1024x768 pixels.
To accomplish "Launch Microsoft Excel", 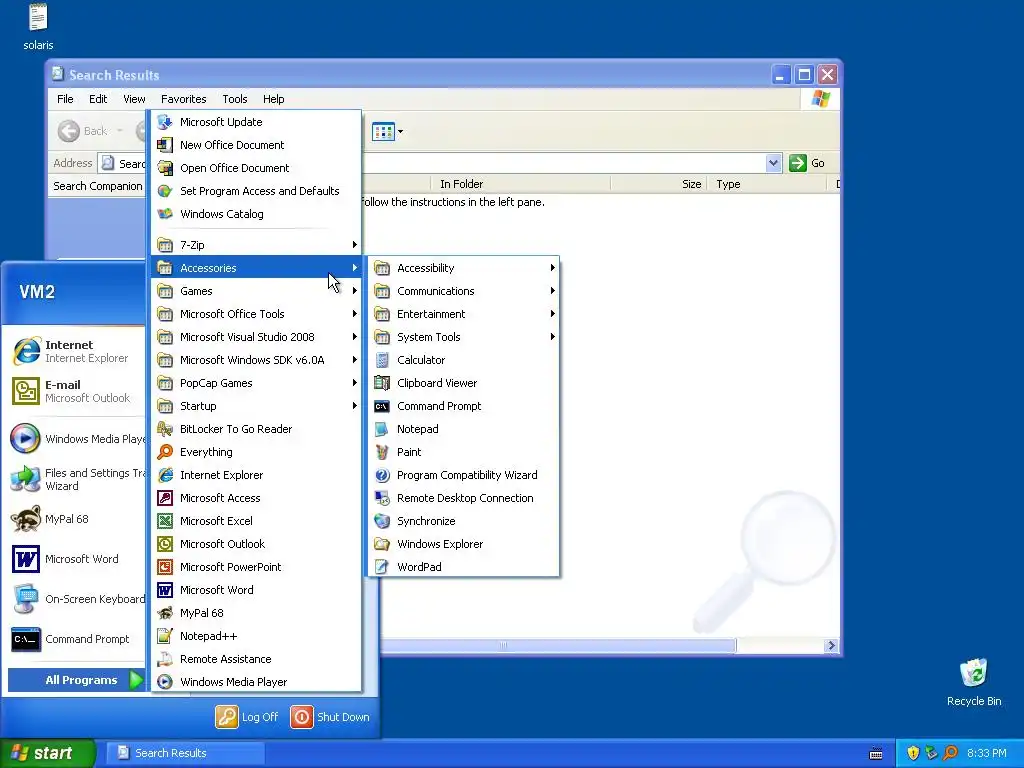I will (x=256, y=520).
